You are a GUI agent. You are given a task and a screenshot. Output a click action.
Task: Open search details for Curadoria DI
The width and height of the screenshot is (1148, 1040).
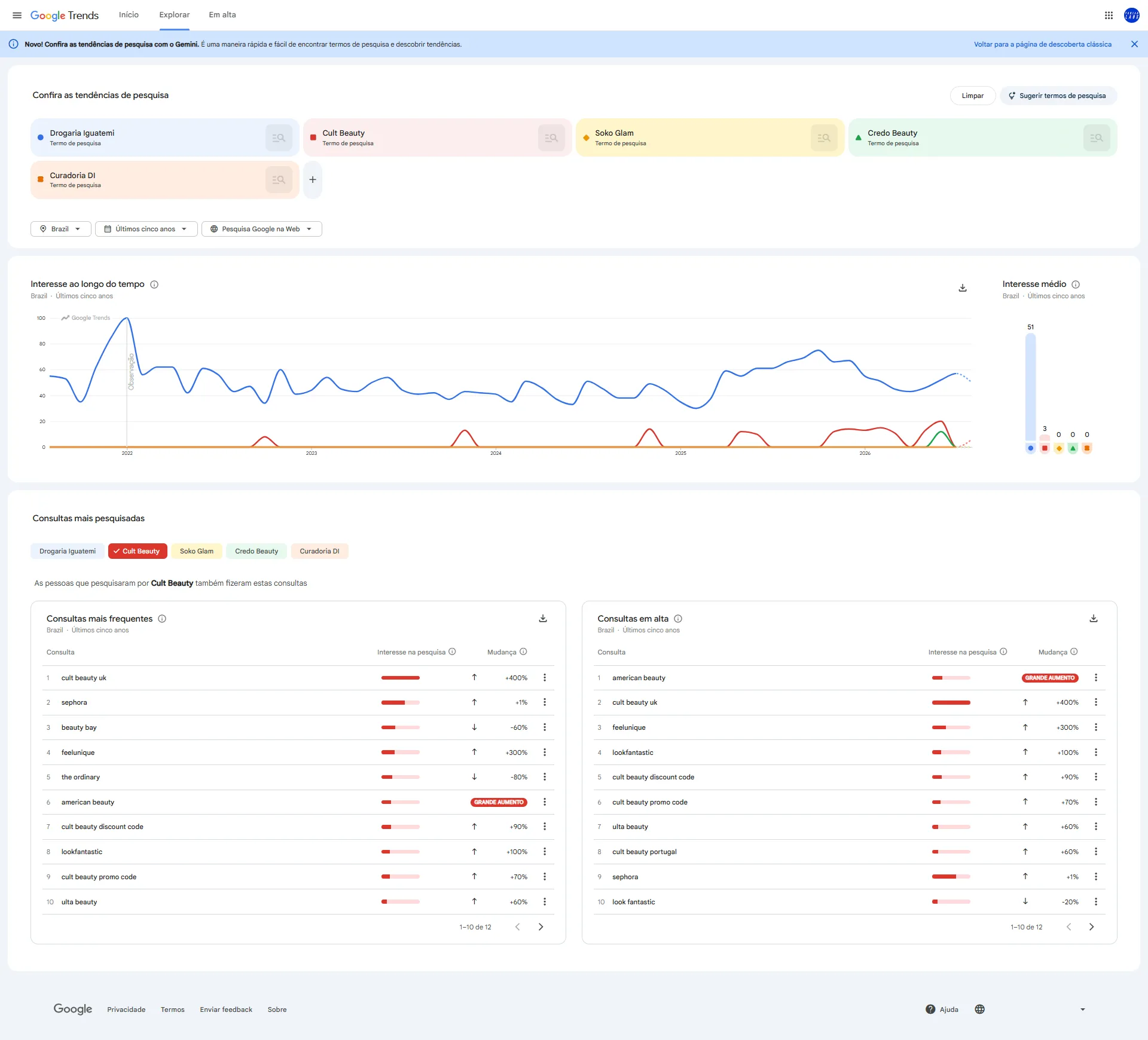(x=279, y=179)
